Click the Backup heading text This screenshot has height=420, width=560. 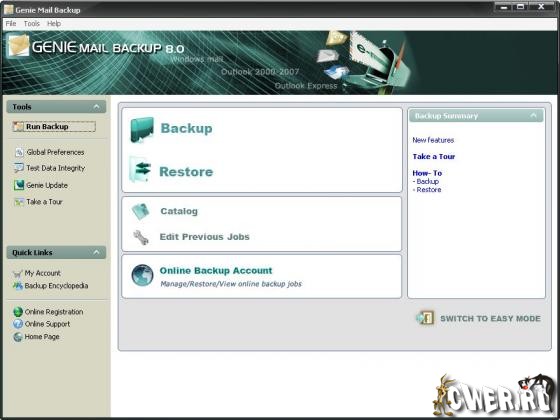[x=186, y=128]
